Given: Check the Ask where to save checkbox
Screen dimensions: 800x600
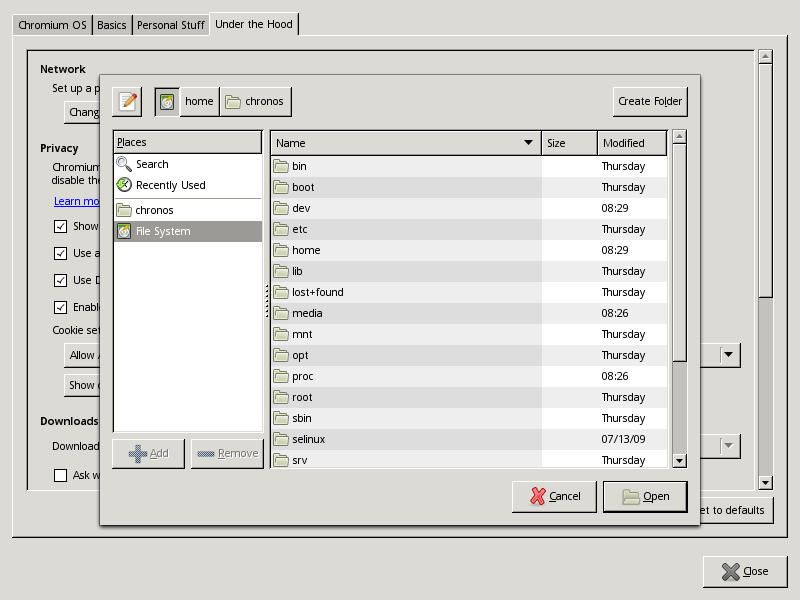Looking at the screenshot, I should 61,475.
